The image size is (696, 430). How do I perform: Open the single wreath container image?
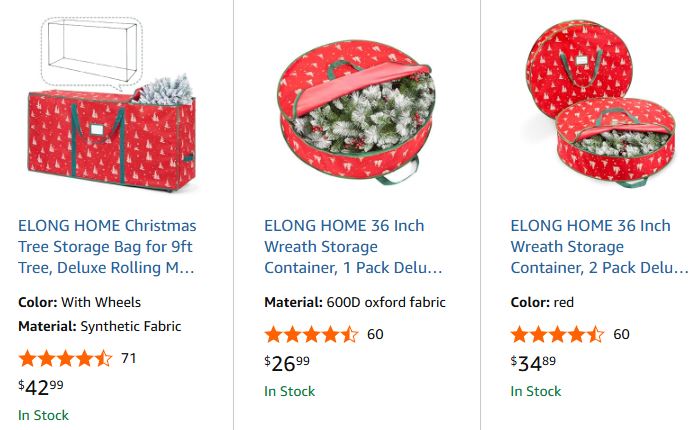(x=356, y=110)
